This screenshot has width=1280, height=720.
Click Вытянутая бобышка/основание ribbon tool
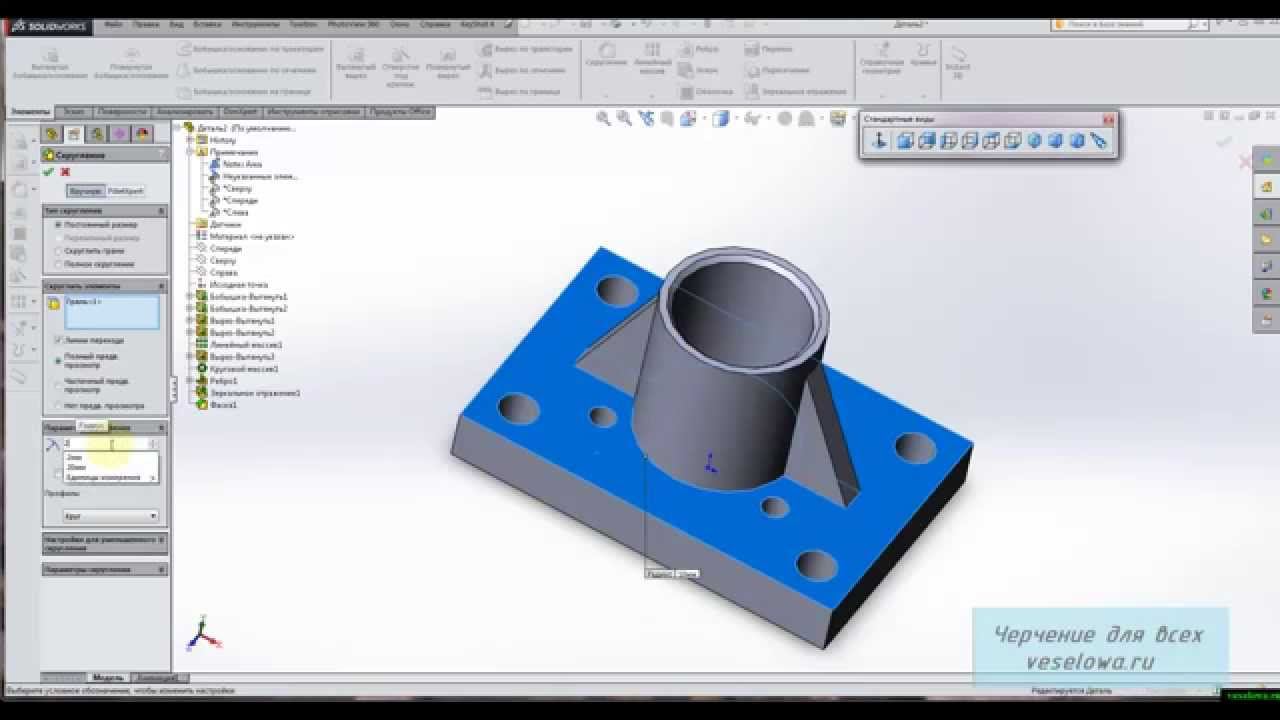point(49,62)
